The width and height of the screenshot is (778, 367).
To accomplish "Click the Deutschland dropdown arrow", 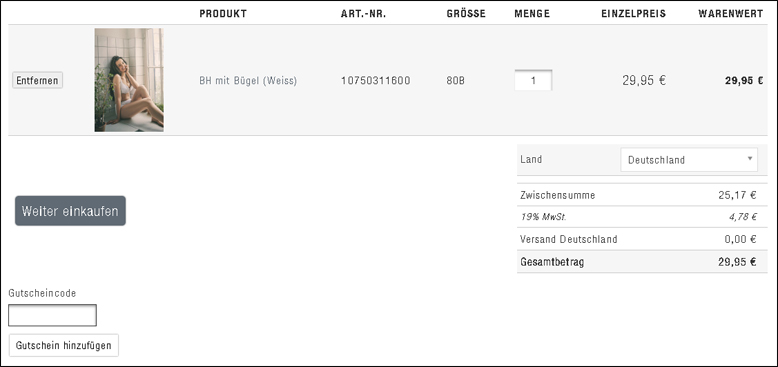I will (x=749, y=159).
